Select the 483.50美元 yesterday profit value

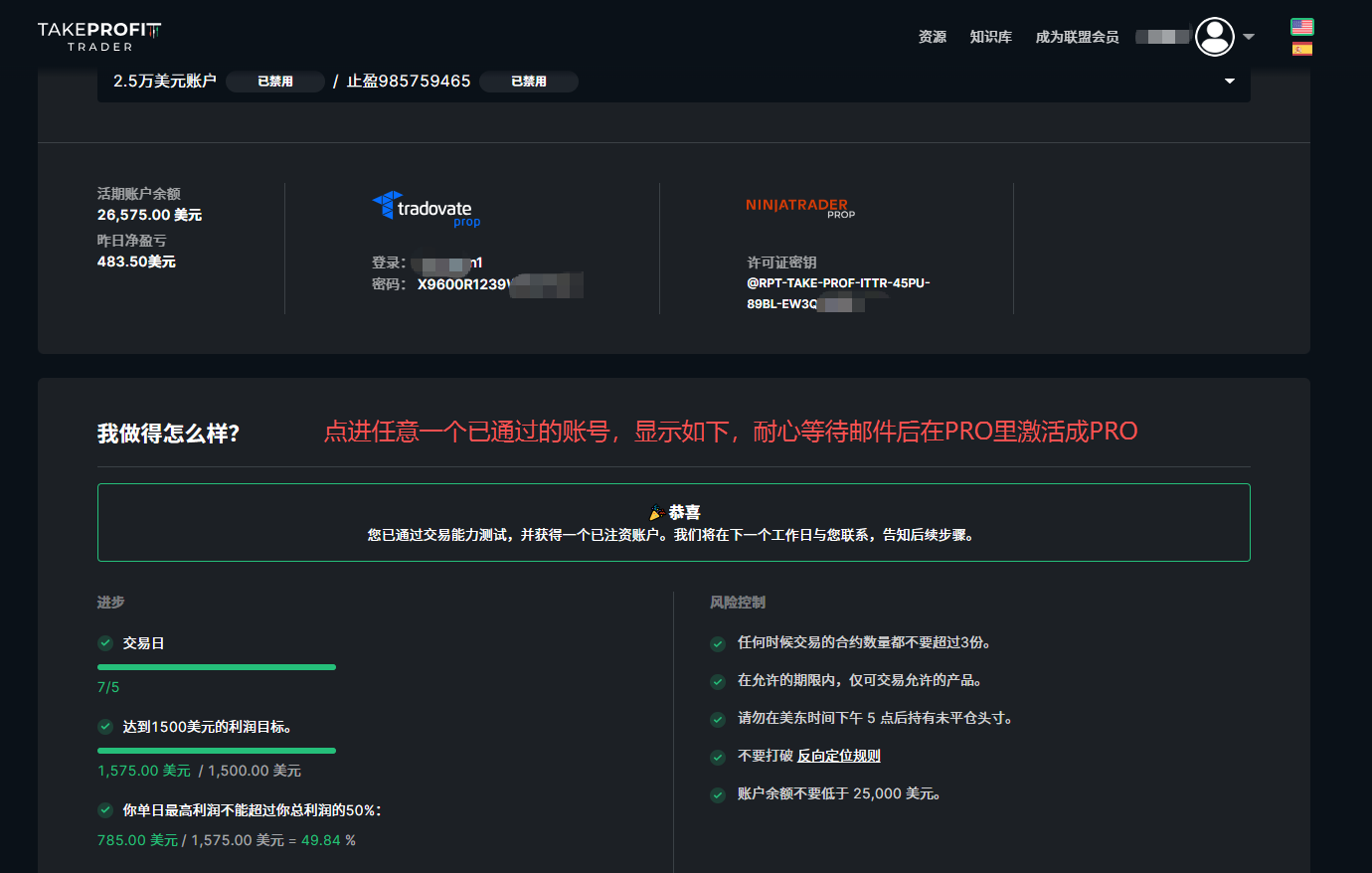click(x=136, y=262)
